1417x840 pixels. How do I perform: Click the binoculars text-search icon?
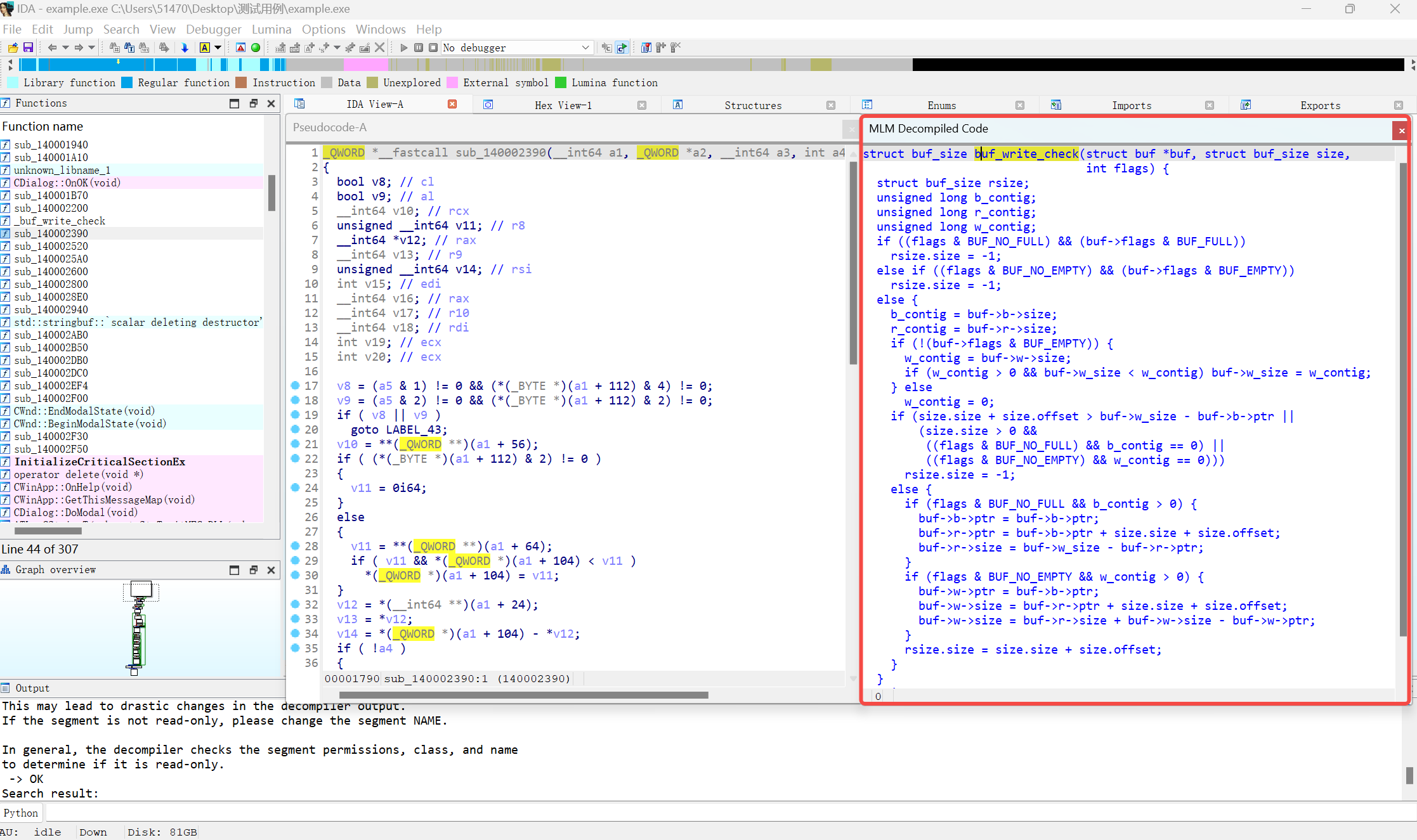pyautogui.click(x=129, y=48)
